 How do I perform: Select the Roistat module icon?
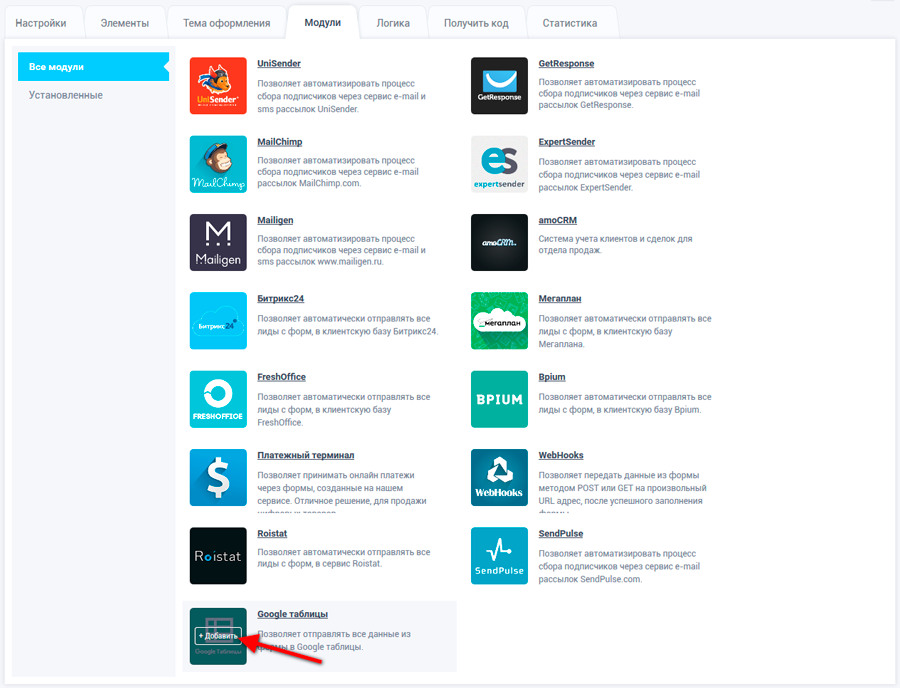218,555
